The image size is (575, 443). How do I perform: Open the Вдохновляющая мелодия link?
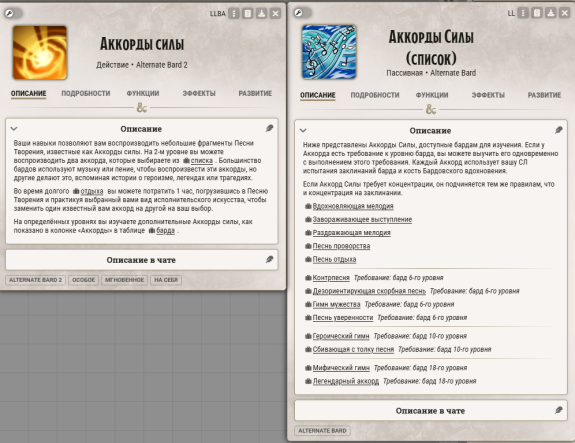point(353,206)
